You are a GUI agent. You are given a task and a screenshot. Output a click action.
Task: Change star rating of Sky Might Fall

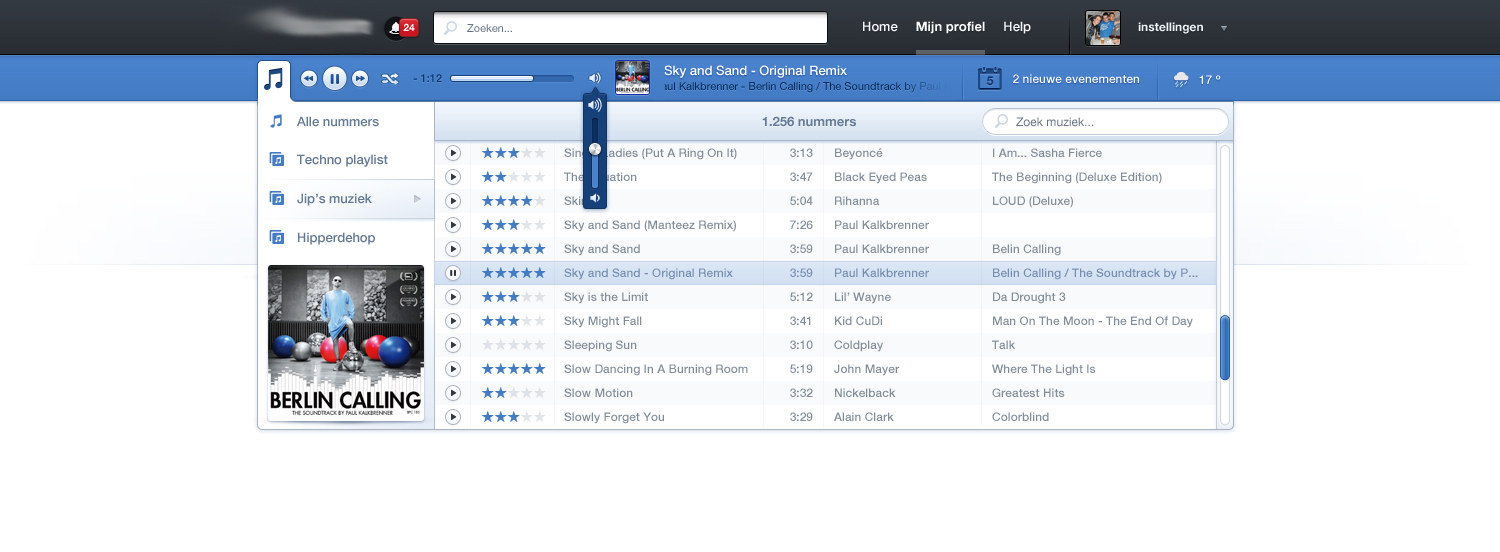point(514,321)
